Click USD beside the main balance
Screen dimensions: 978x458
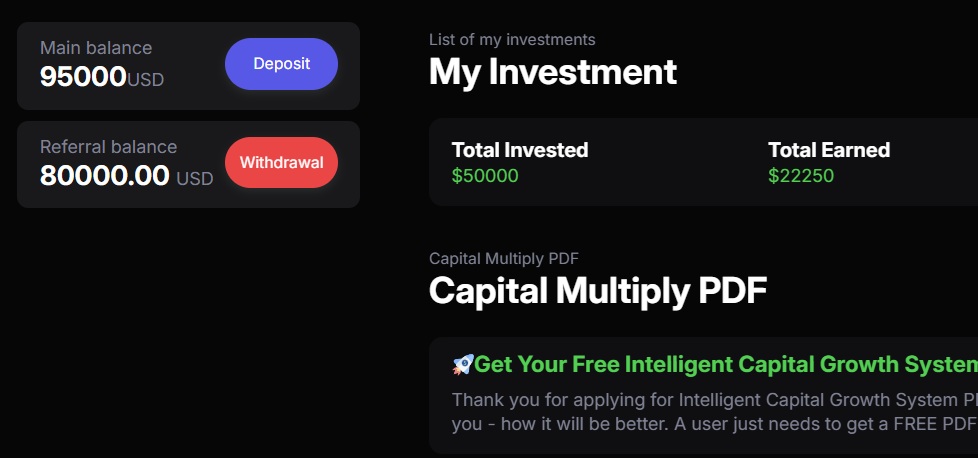click(146, 80)
